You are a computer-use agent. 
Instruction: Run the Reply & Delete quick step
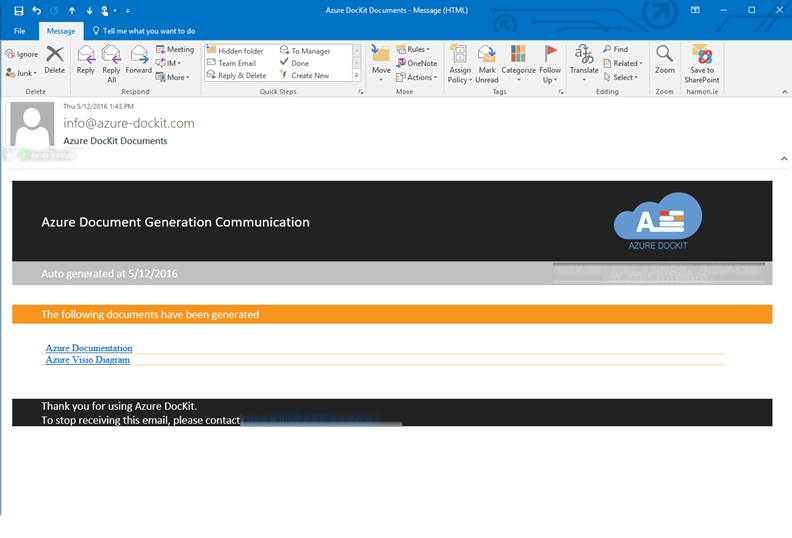(236, 75)
